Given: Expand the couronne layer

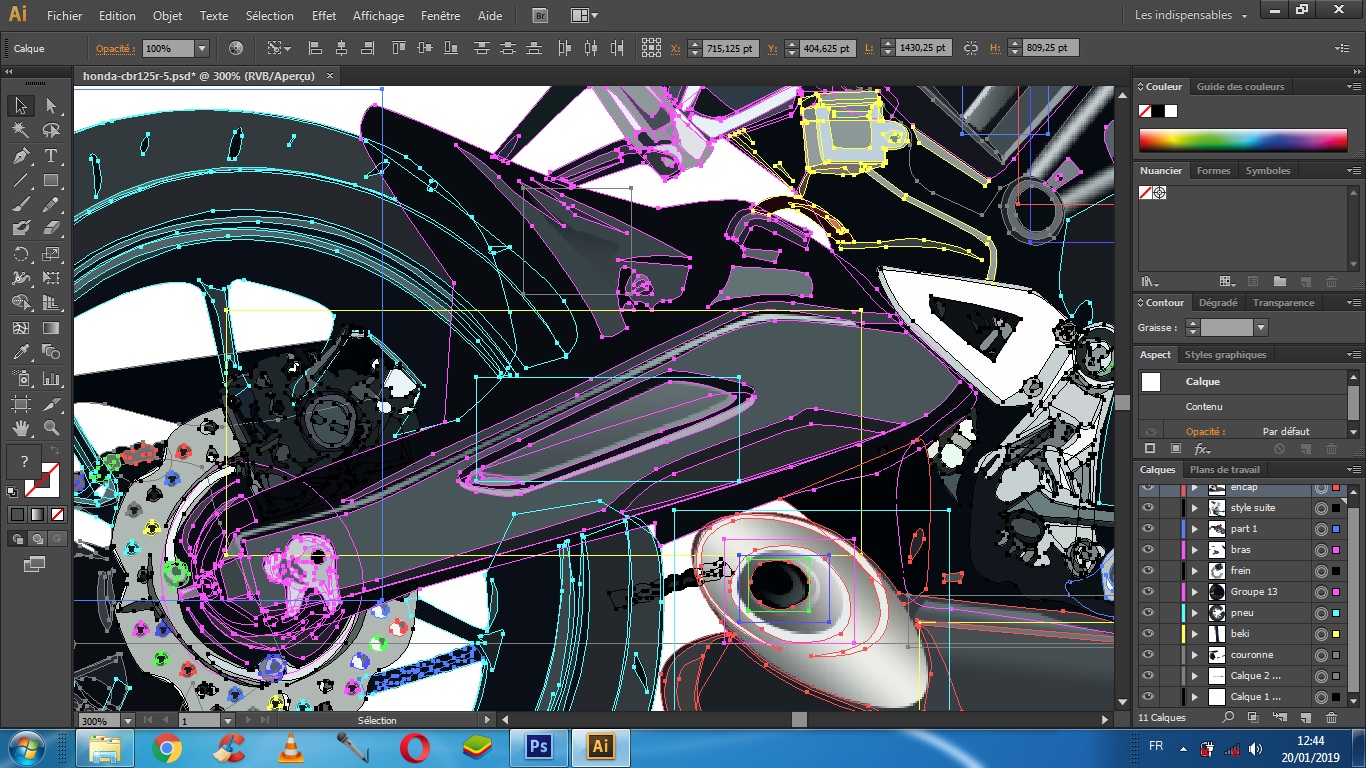Looking at the screenshot, I should (x=1195, y=655).
